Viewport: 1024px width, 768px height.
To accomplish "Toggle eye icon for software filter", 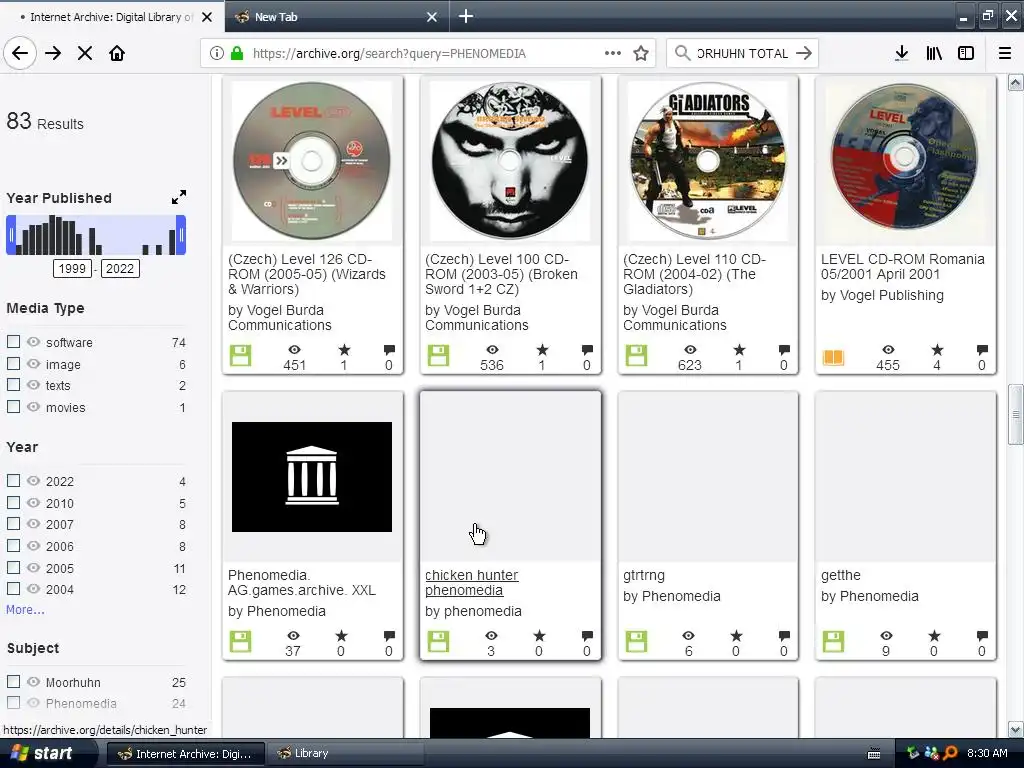I will [x=33, y=342].
